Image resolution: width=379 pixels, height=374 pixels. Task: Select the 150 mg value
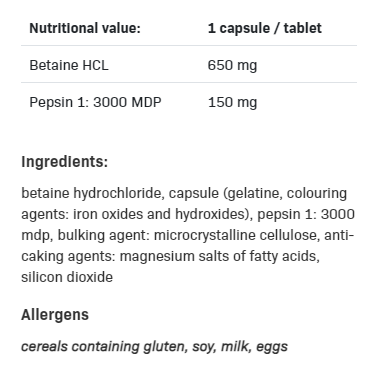[232, 102]
